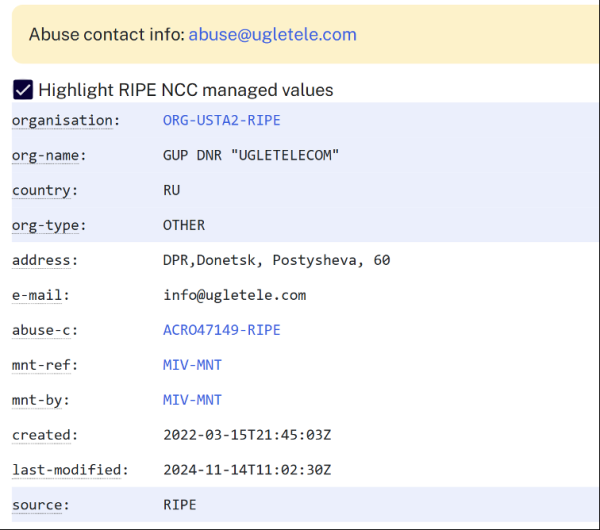Click the address: attribute label
Image resolution: width=600 pixels, height=530 pixels.
[x=45, y=260]
